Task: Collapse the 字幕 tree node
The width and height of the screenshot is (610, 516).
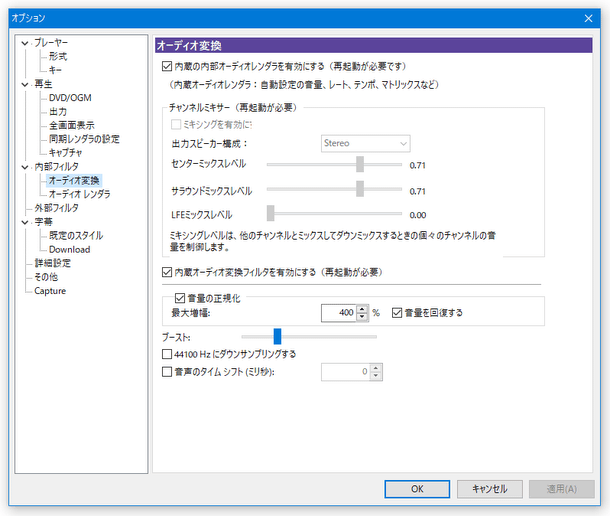Action: [x=24, y=221]
